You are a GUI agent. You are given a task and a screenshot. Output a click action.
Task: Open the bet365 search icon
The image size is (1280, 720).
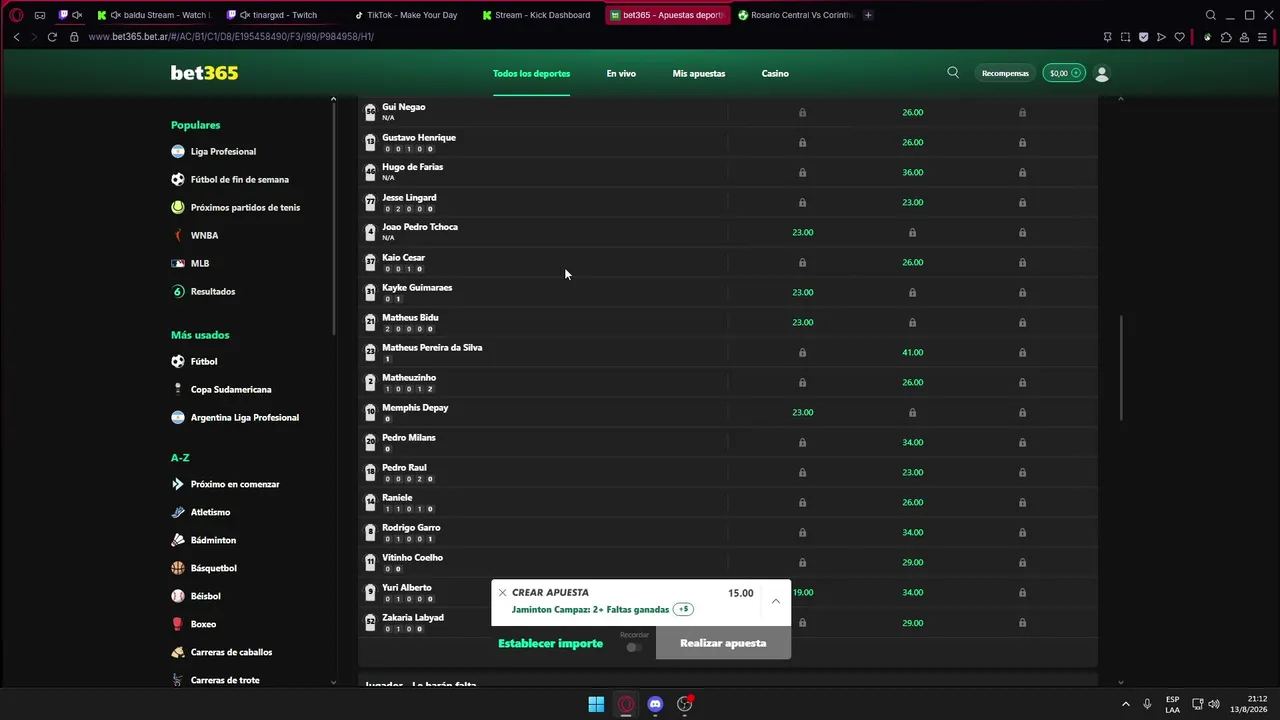pyautogui.click(x=953, y=73)
